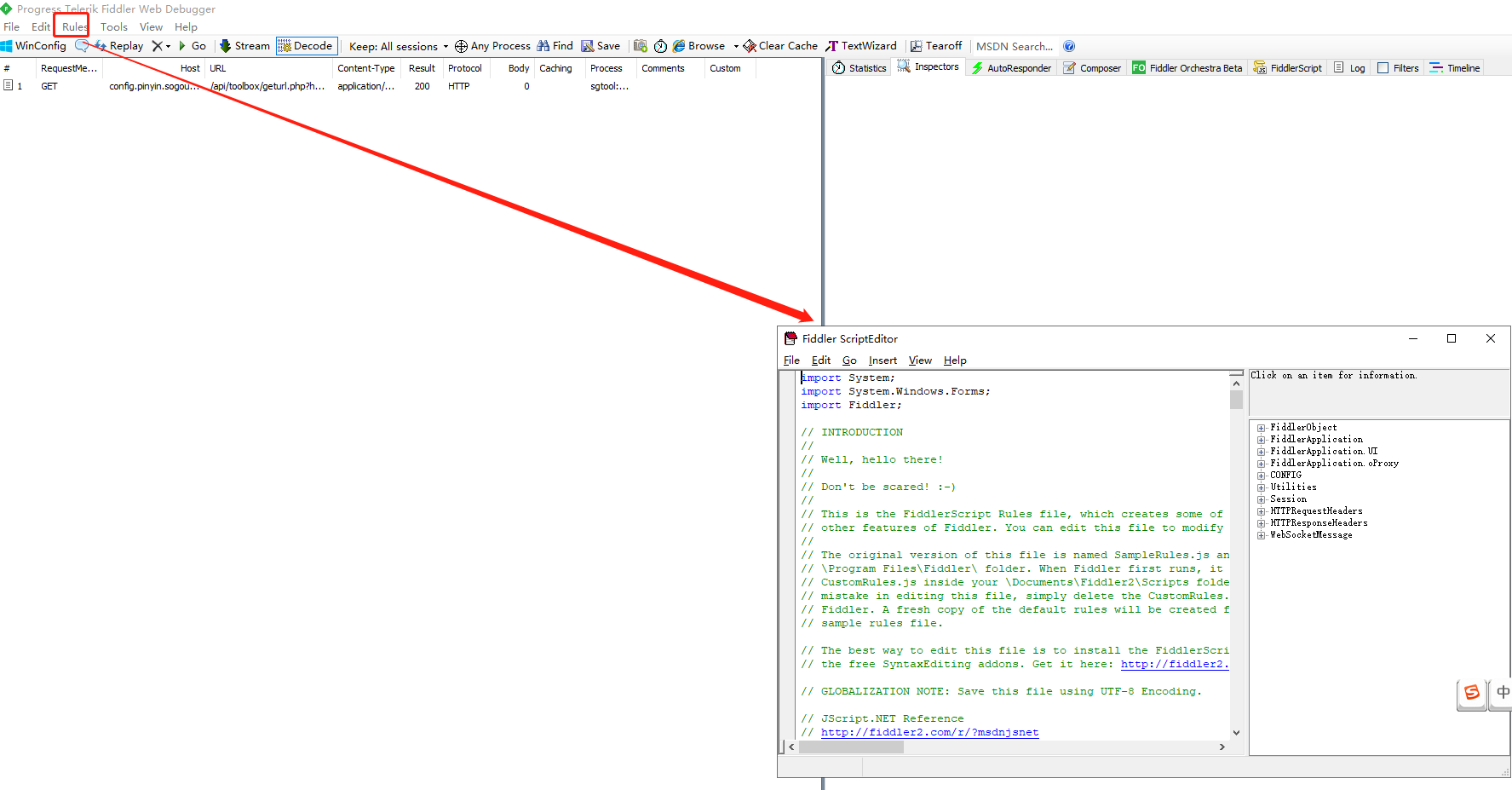The height and width of the screenshot is (790, 1512).
Task: Switch to the Log tab
Action: [1350, 68]
